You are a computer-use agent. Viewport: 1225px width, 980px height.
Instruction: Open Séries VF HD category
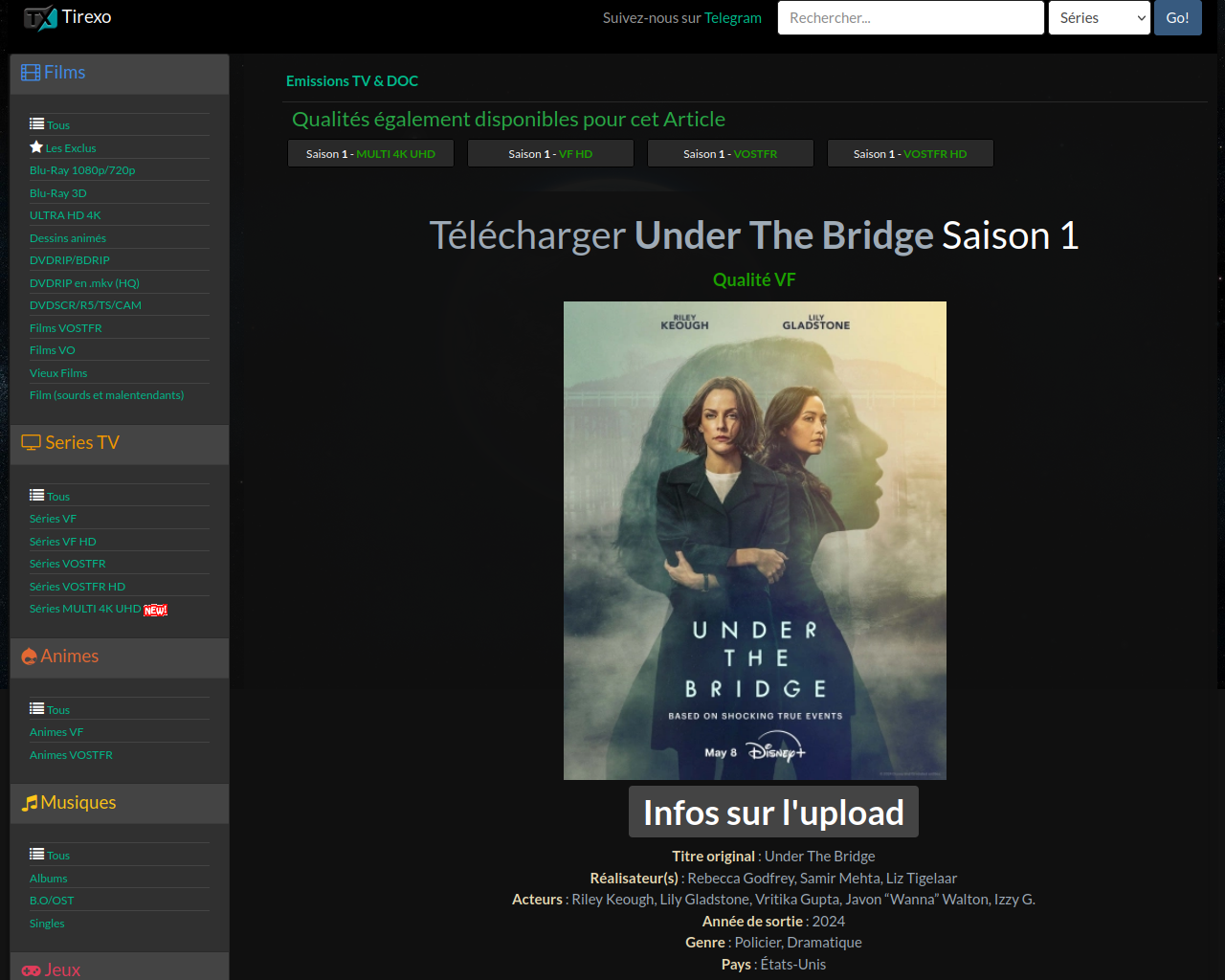63,542
